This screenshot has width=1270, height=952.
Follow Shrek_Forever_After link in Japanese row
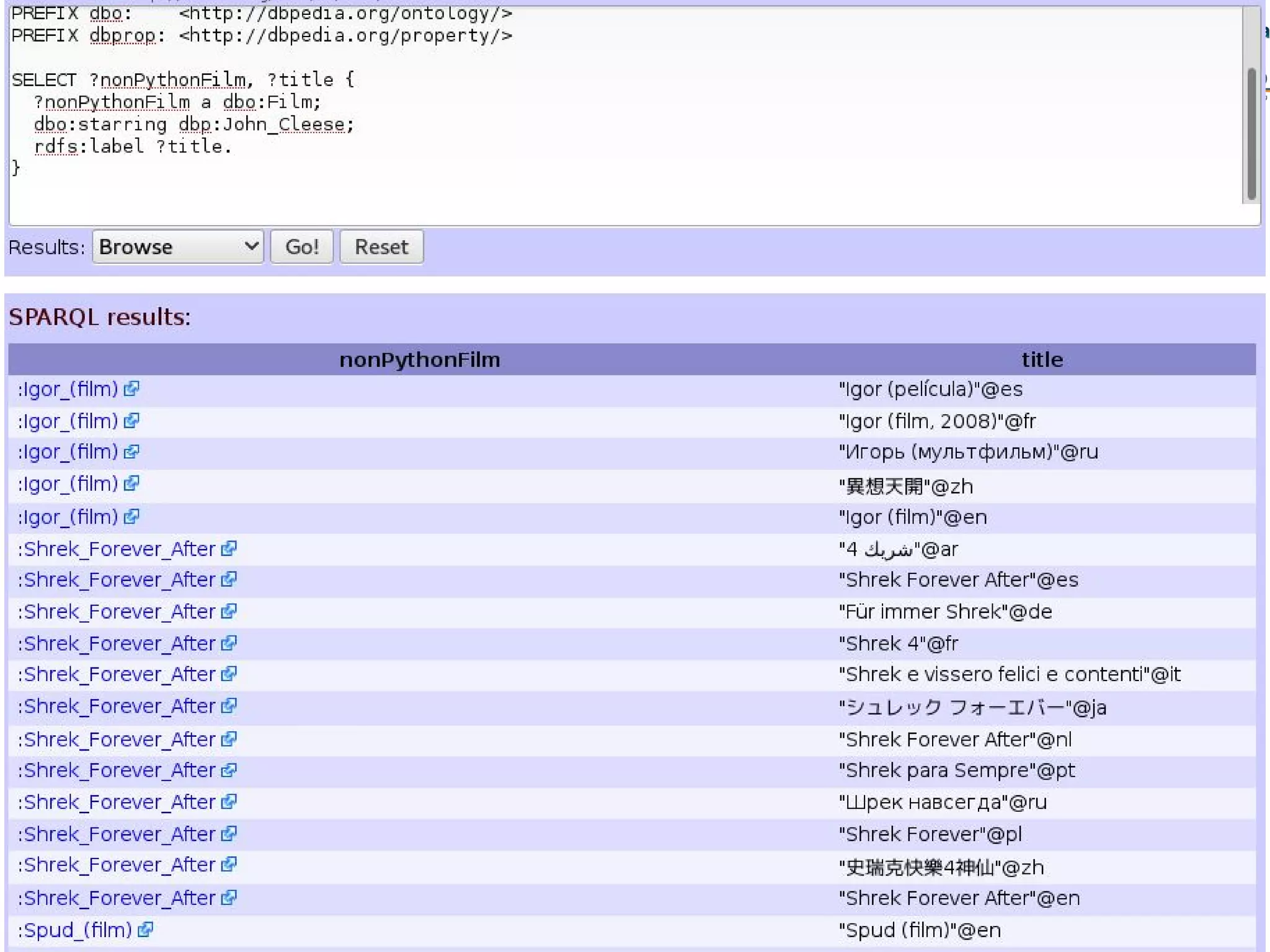tap(117, 706)
